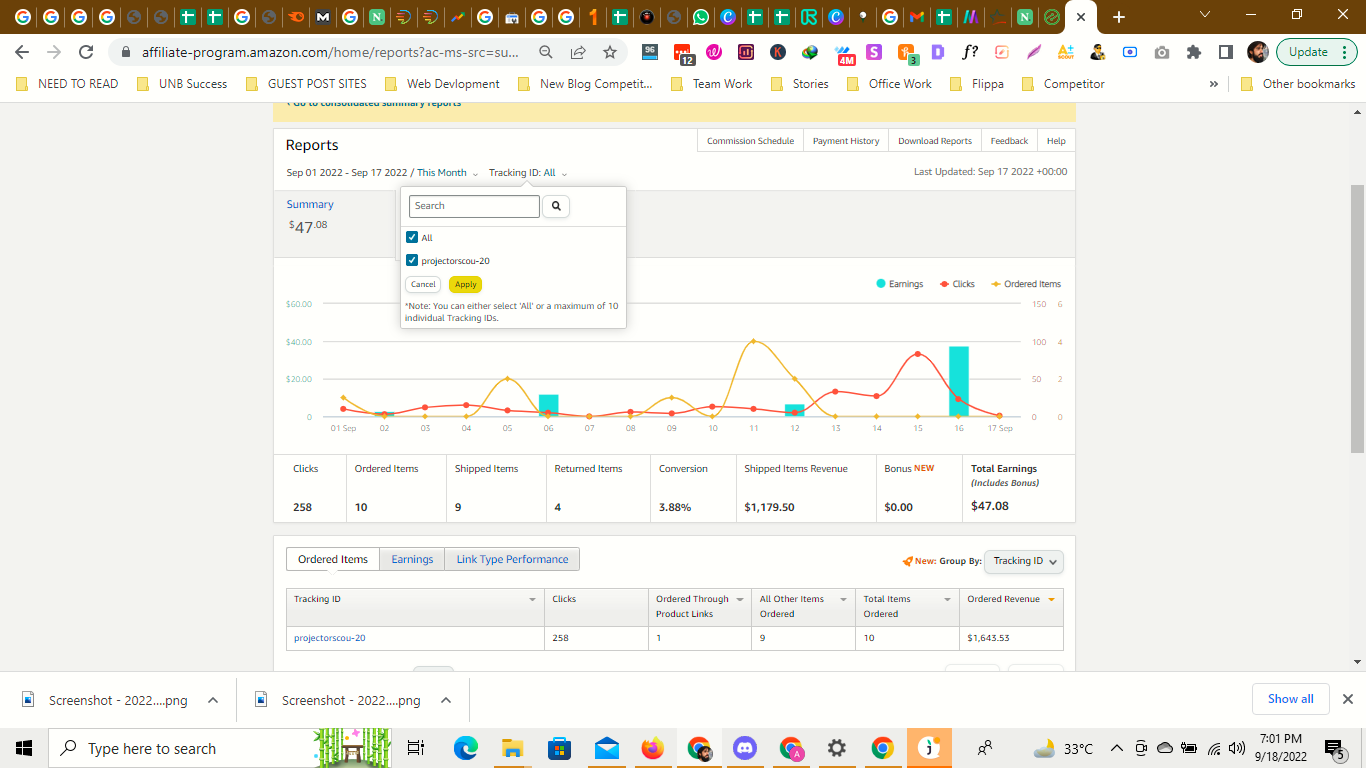This screenshot has height=768, width=1366.
Task: Open File Explorer from the taskbar
Action: (512, 748)
